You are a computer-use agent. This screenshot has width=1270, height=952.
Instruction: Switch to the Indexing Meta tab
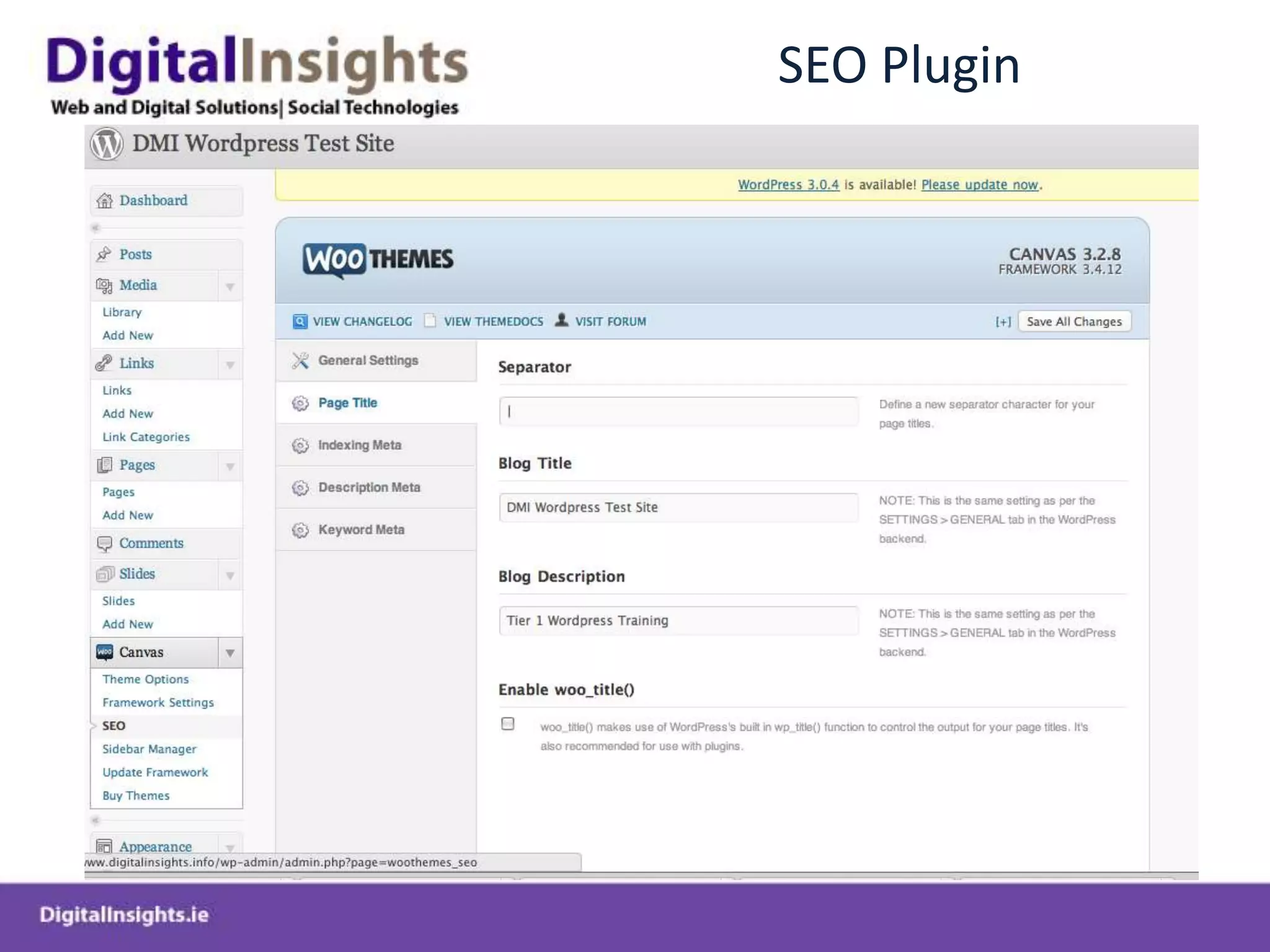click(x=360, y=445)
